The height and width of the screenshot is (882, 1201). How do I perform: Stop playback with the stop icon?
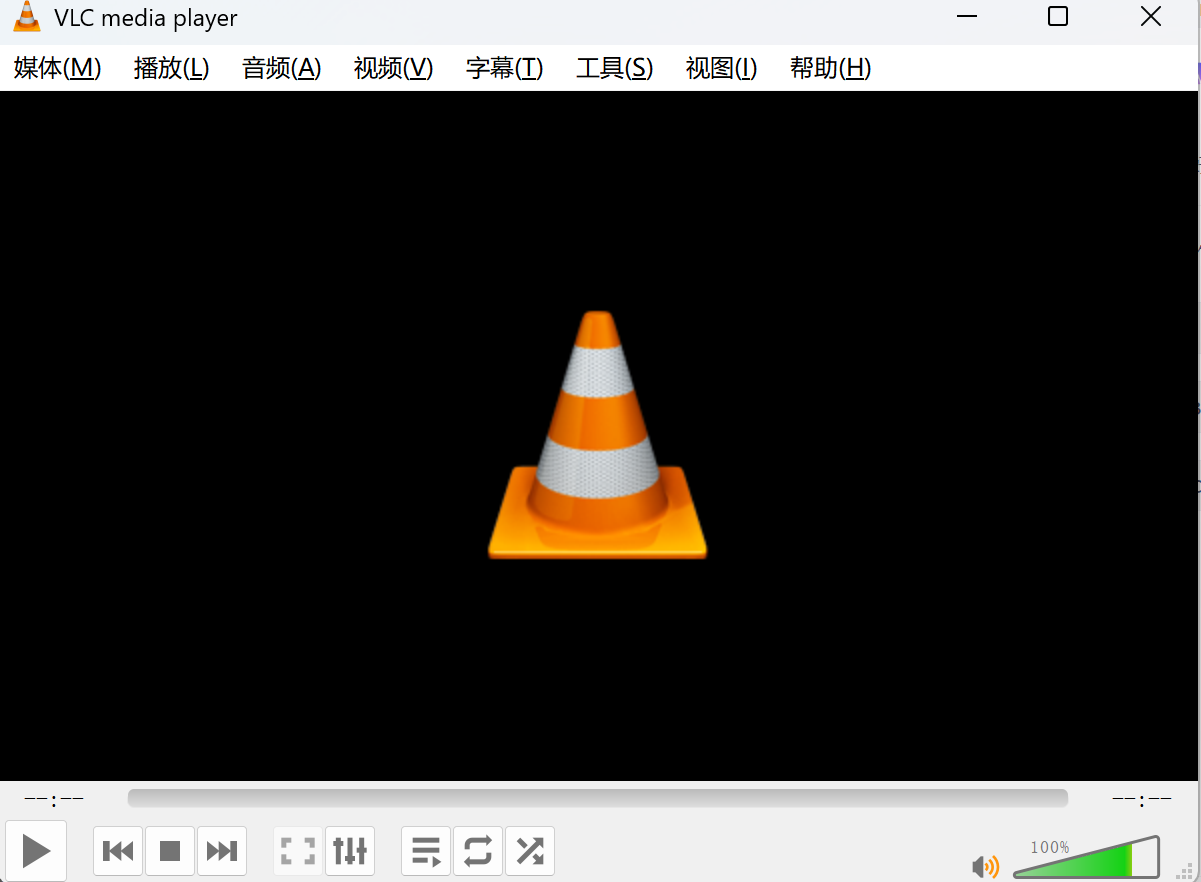coord(170,851)
